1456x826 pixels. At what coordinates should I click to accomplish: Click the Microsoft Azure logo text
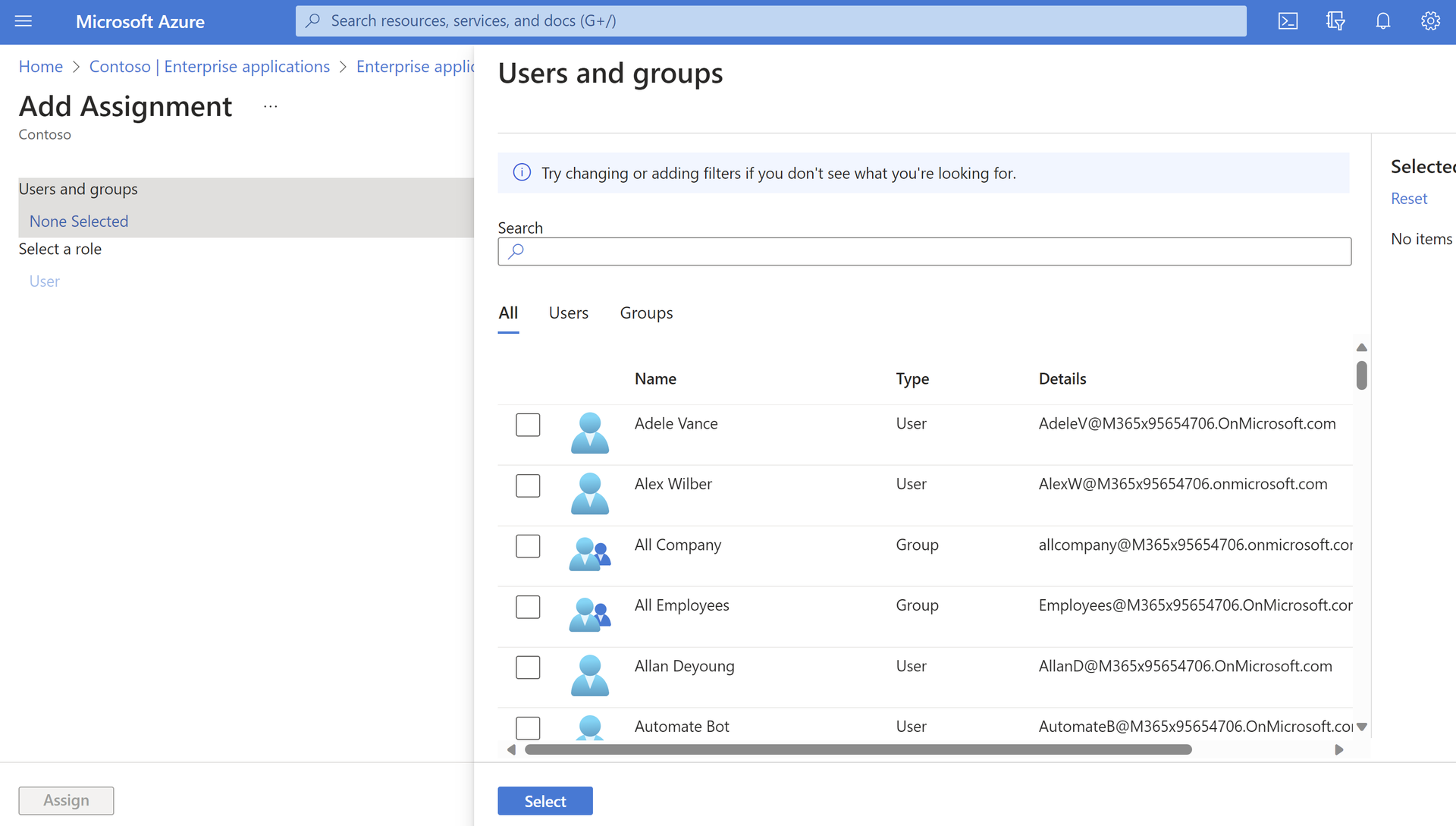pos(140,21)
